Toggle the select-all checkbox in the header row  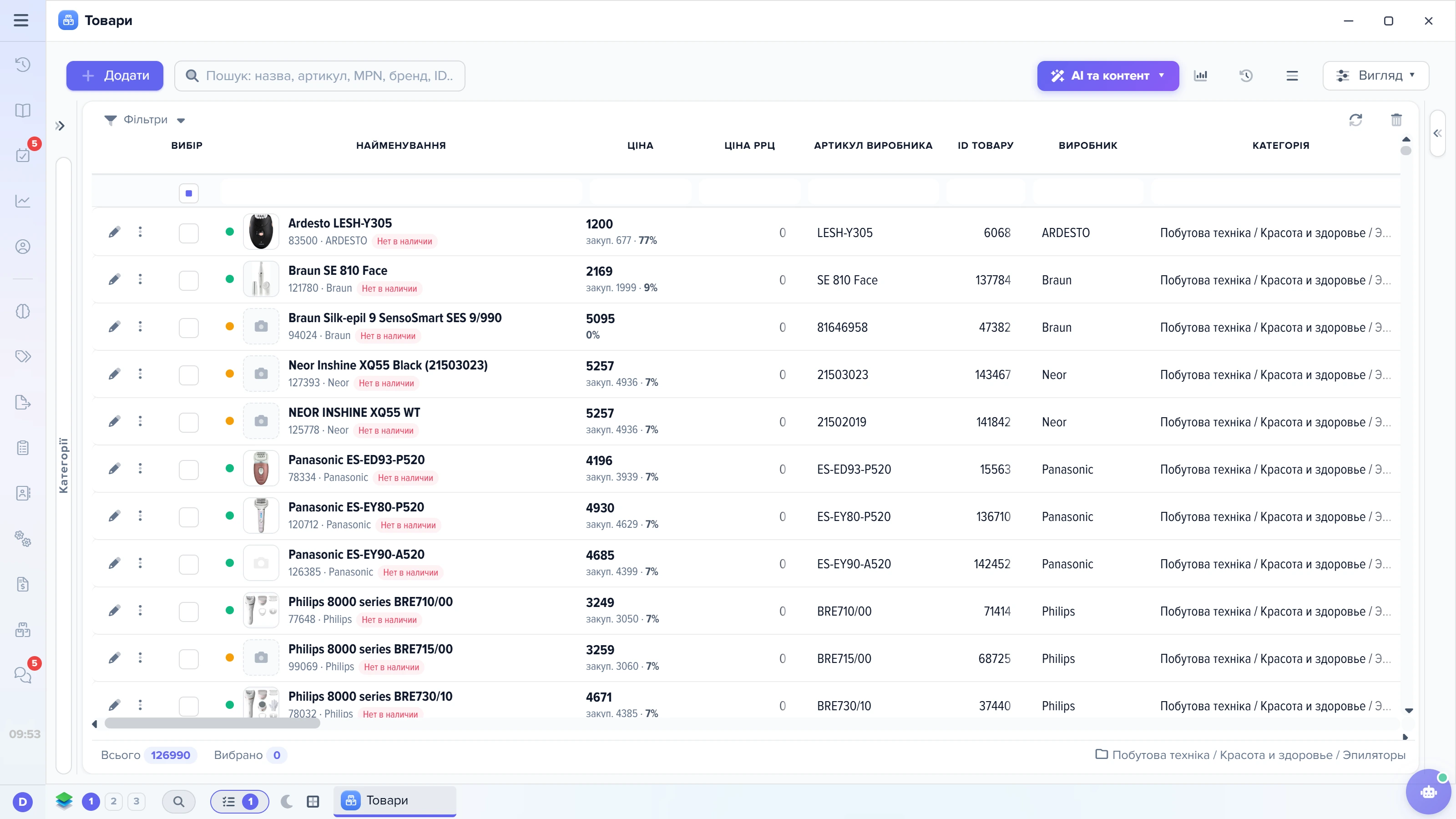(189, 193)
